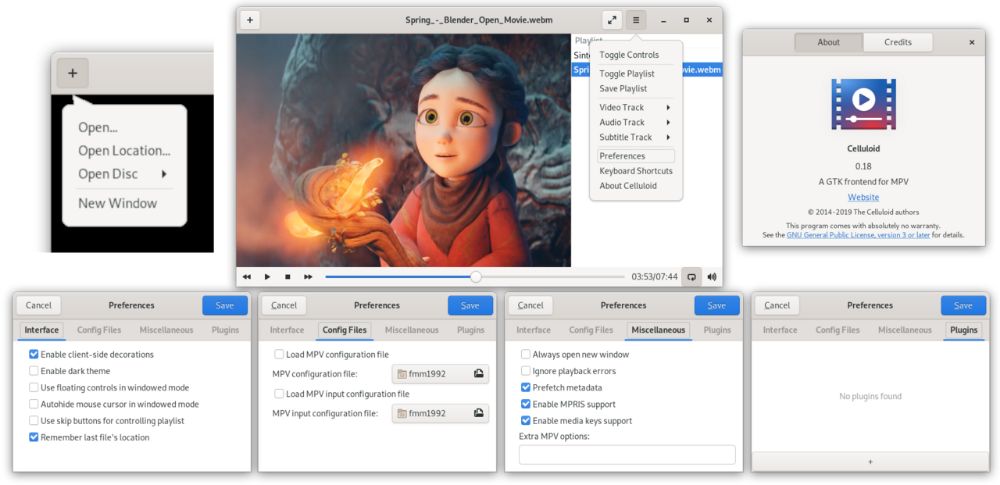Screen dimensions: 1000x485
Task: Open Interface tab in the Plugins preferences window
Action: click(x=780, y=330)
